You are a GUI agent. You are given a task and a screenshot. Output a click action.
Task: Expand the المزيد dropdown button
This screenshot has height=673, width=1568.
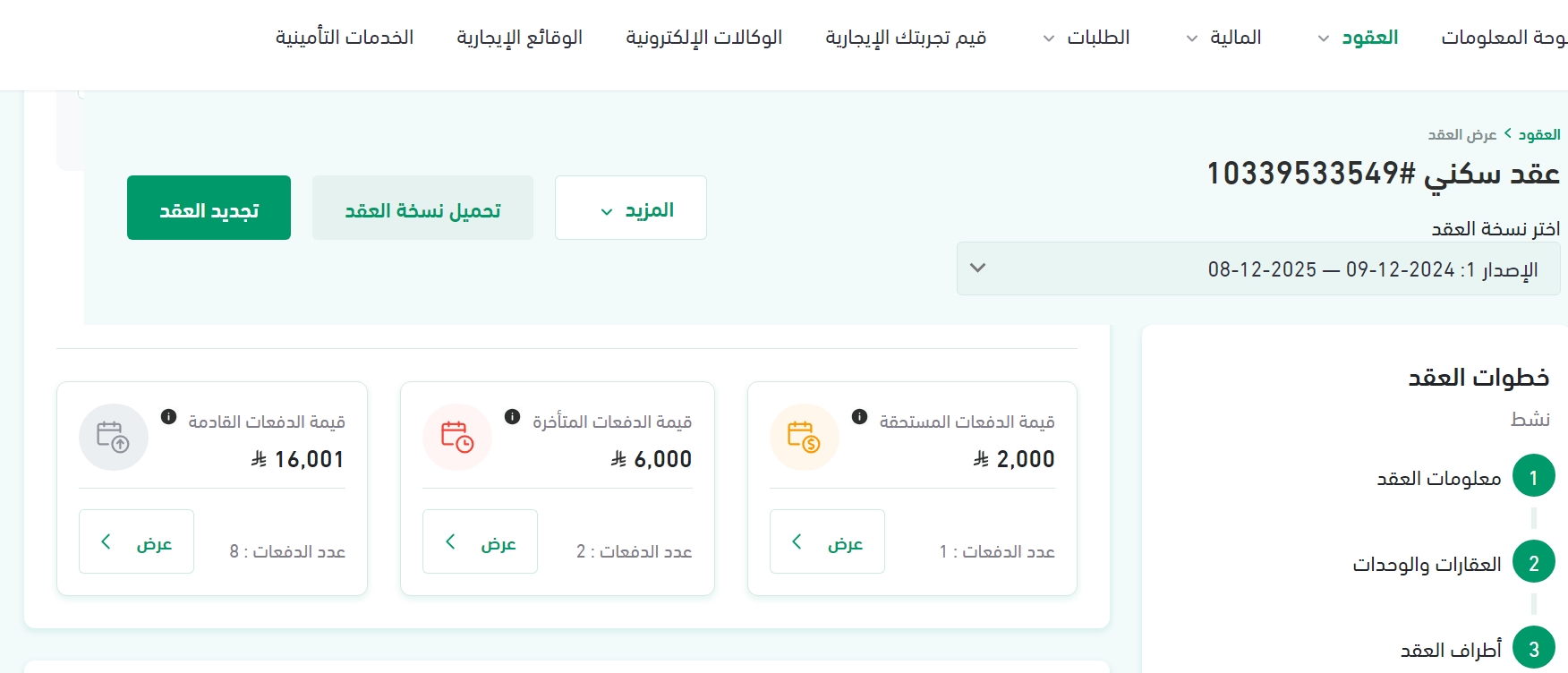630,209
